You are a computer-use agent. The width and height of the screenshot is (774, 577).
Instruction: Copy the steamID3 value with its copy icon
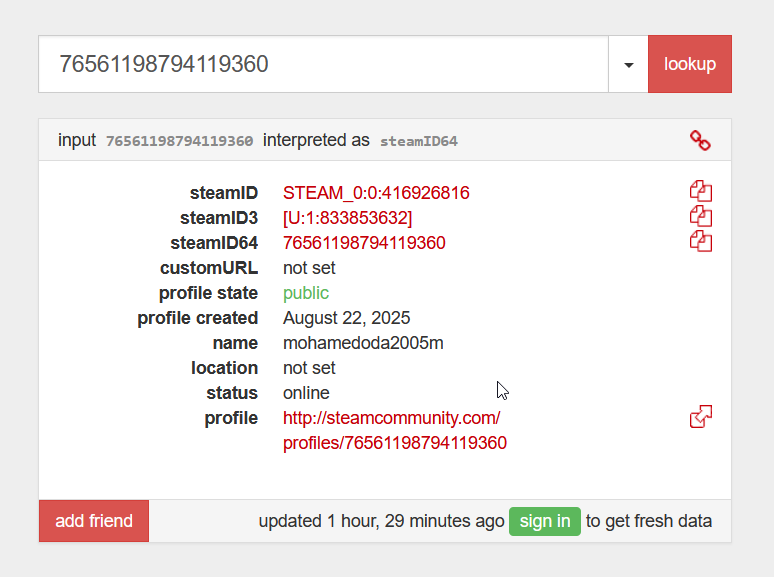coord(700,217)
